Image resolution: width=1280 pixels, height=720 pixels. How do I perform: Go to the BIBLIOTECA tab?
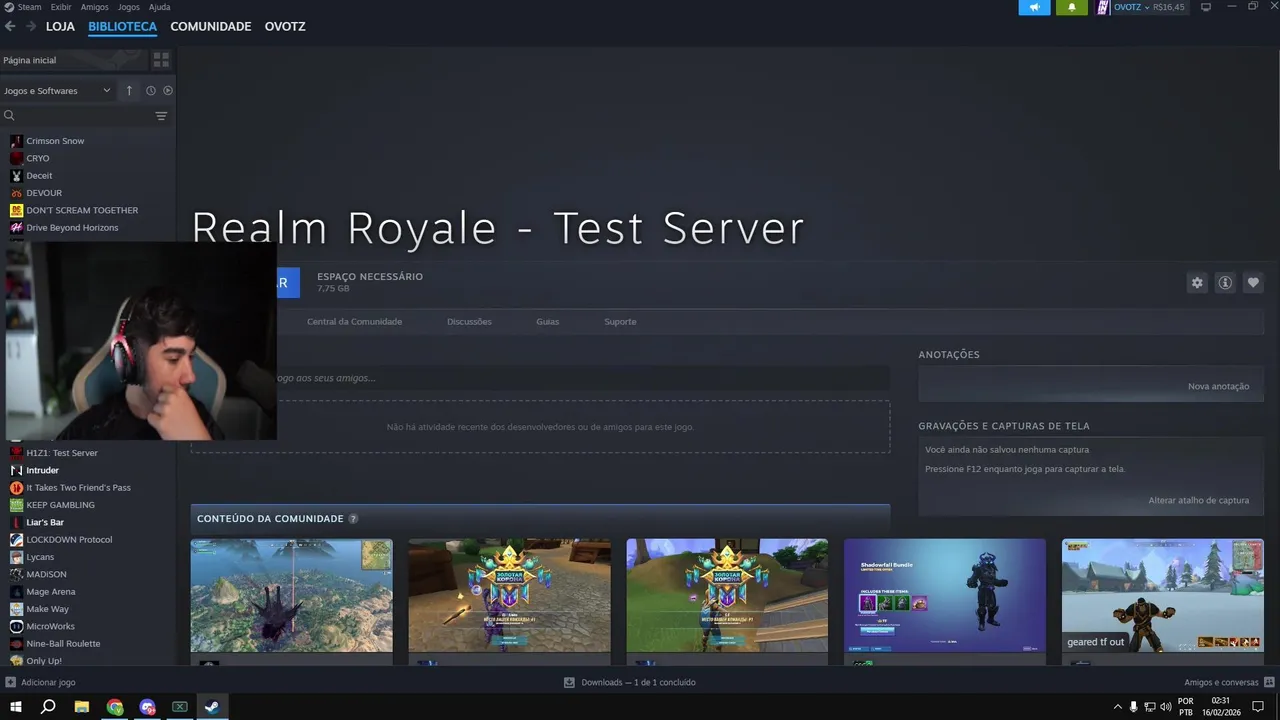click(x=122, y=26)
